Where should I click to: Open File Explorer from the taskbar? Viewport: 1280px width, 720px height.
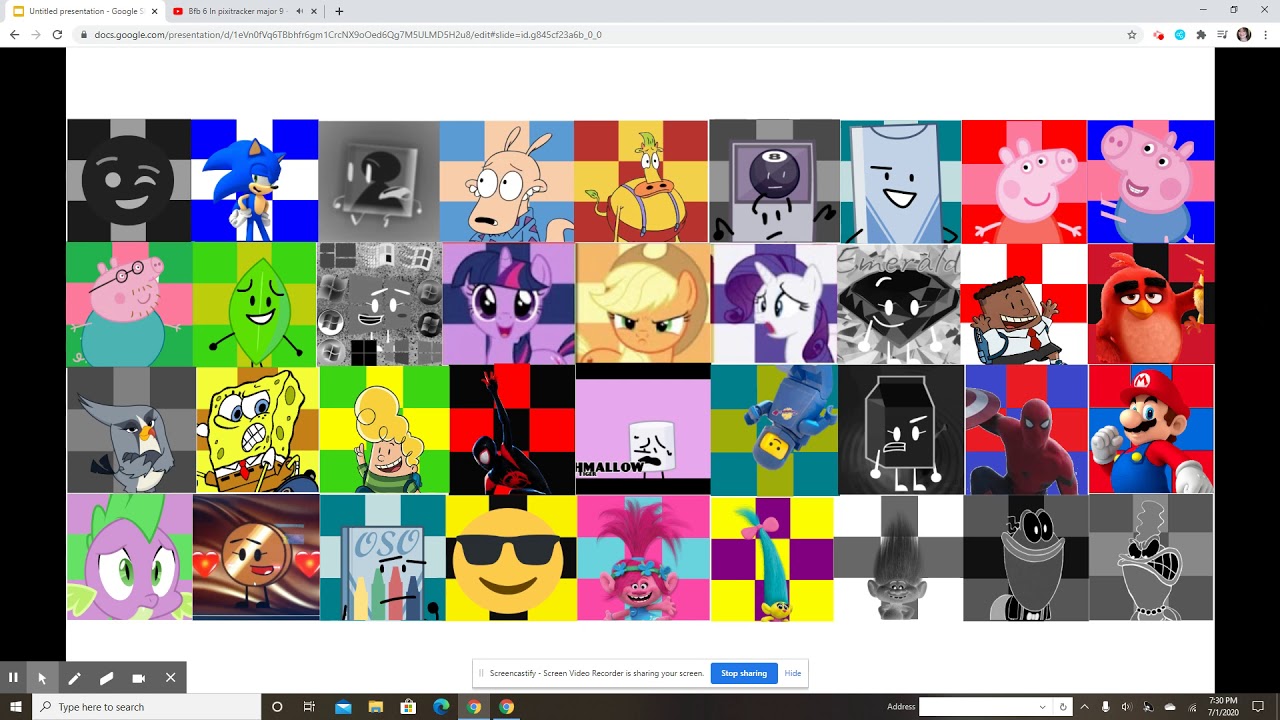click(376, 706)
